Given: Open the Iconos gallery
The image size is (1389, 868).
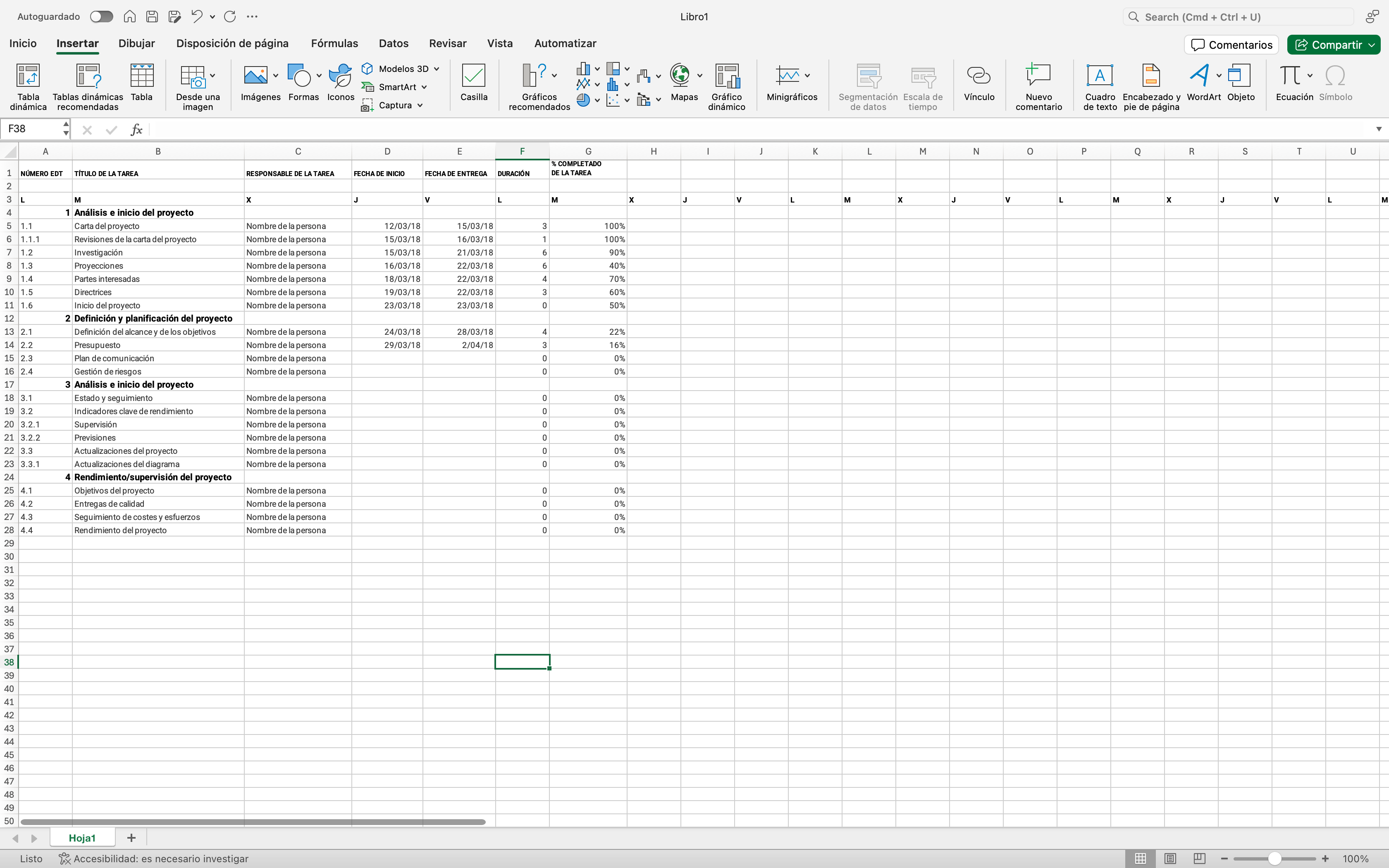Looking at the screenshot, I should point(340,77).
